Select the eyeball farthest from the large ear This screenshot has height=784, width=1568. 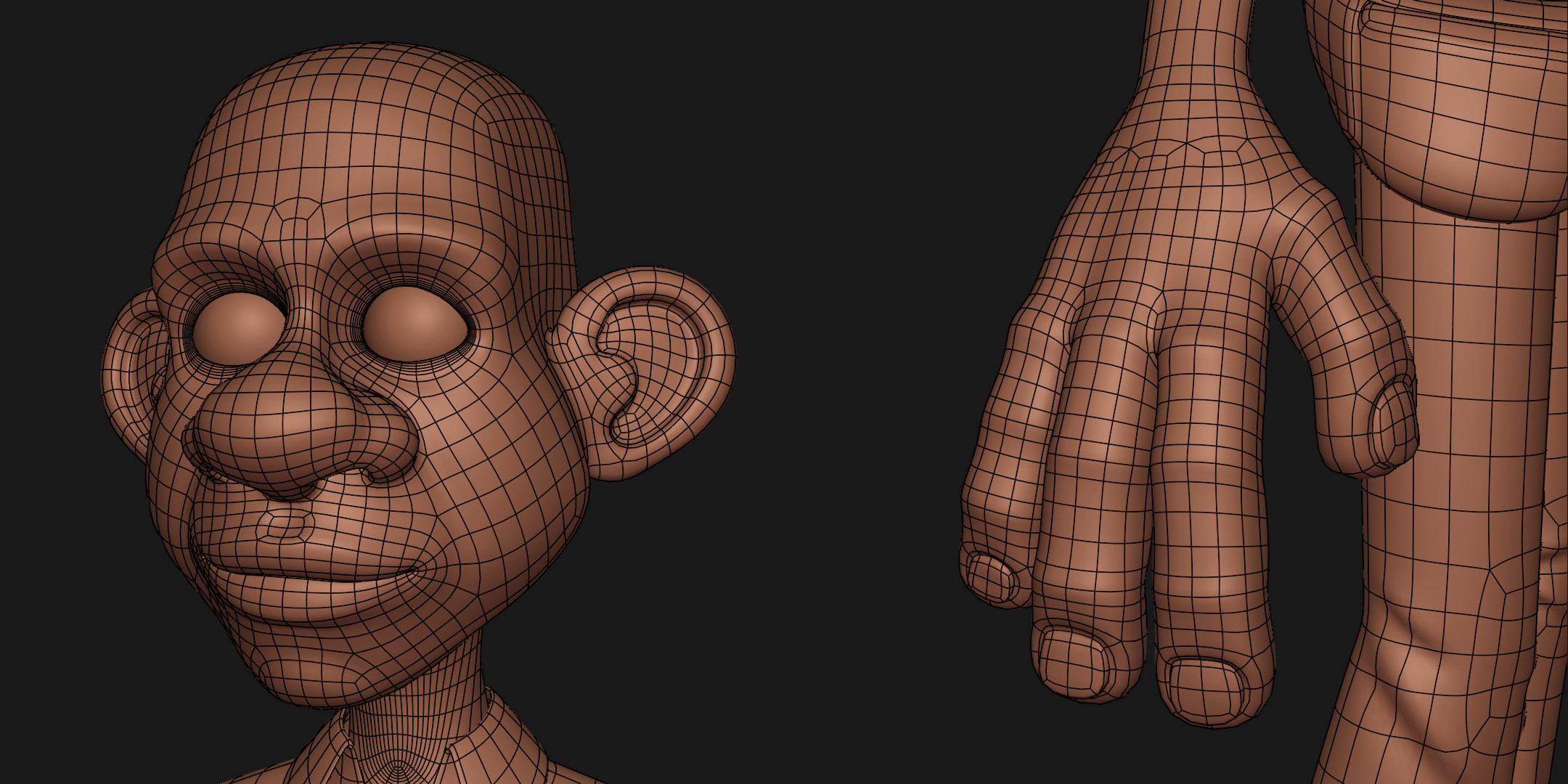click(240, 327)
